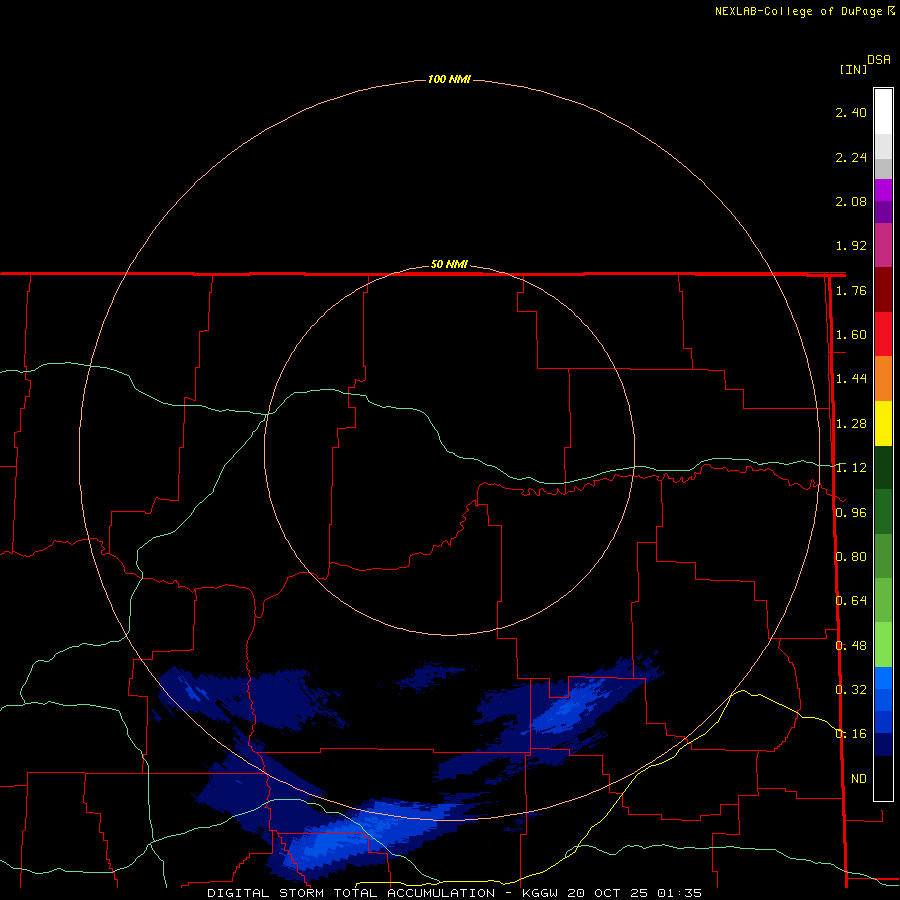Click the 1.92 legend value
This screenshot has width=900, height=900.
click(851, 246)
